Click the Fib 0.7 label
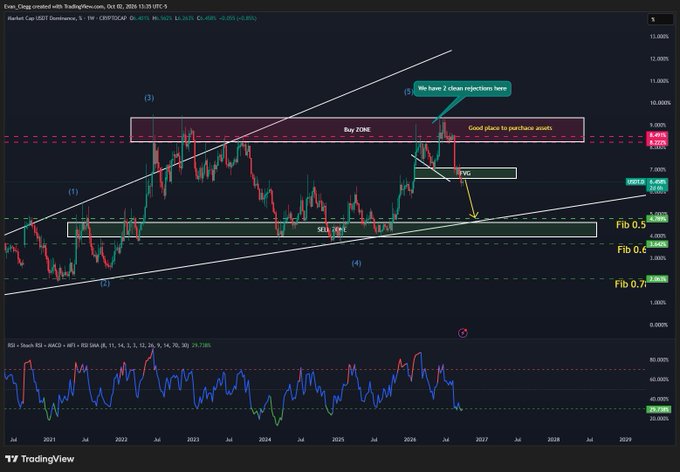This screenshot has width=680, height=472. (x=630, y=284)
